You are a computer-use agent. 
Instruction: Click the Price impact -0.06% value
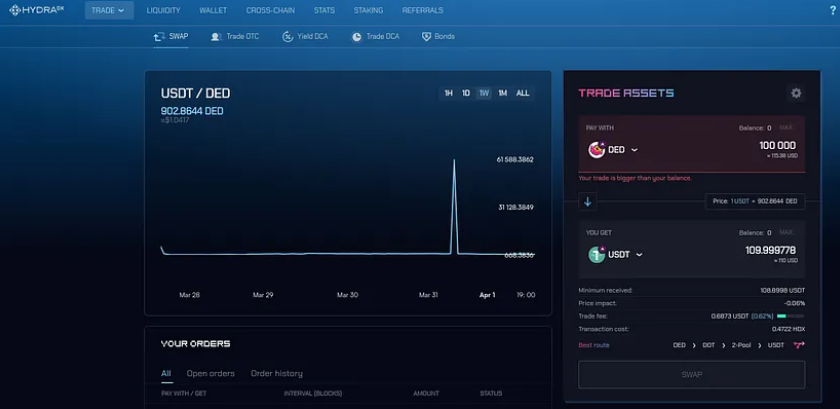pos(794,303)
